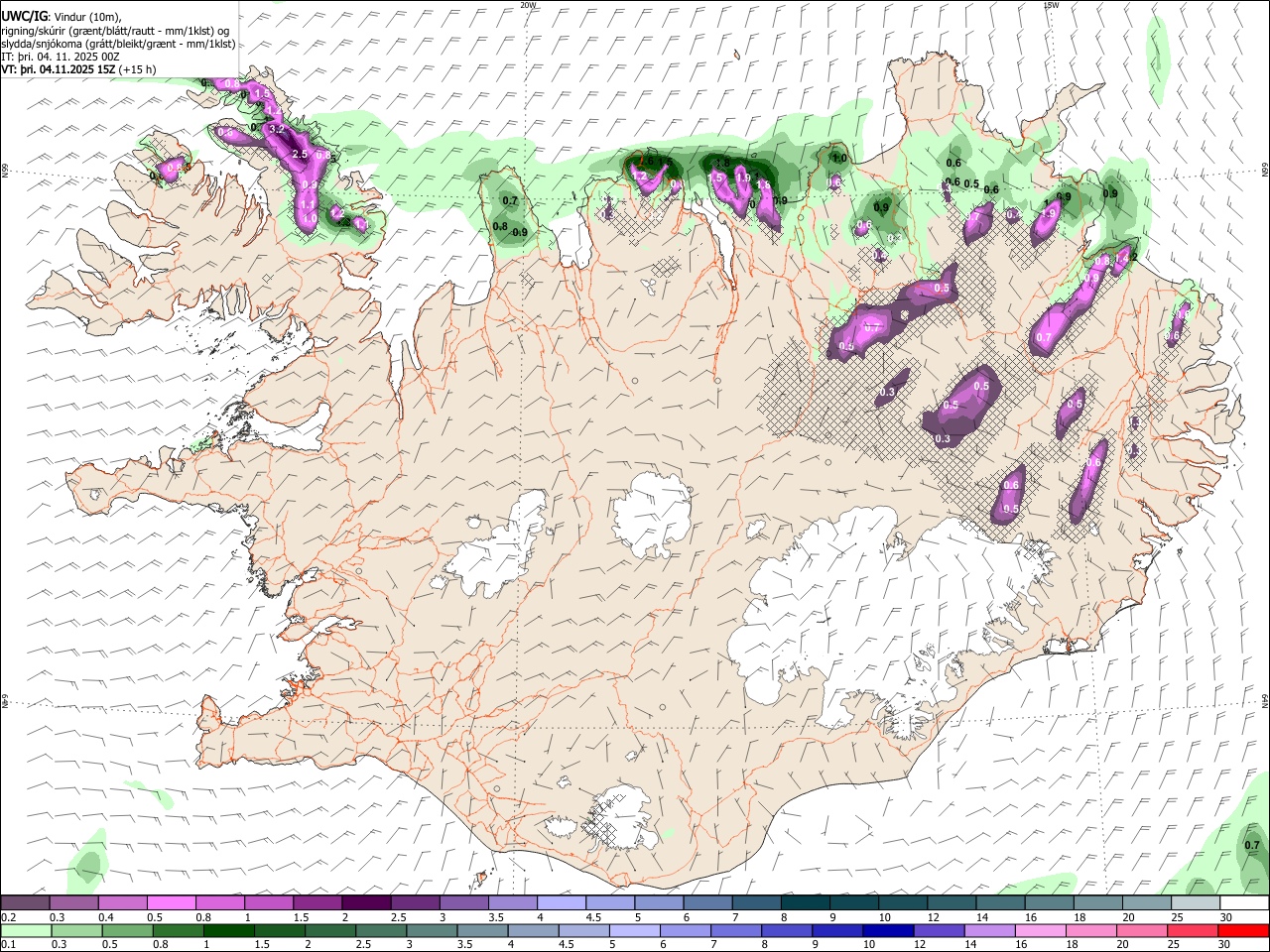Select the darkest green swatch labeled 1
The height and width of the screenshot is (952, 1270).
click(x=228, y=930)
